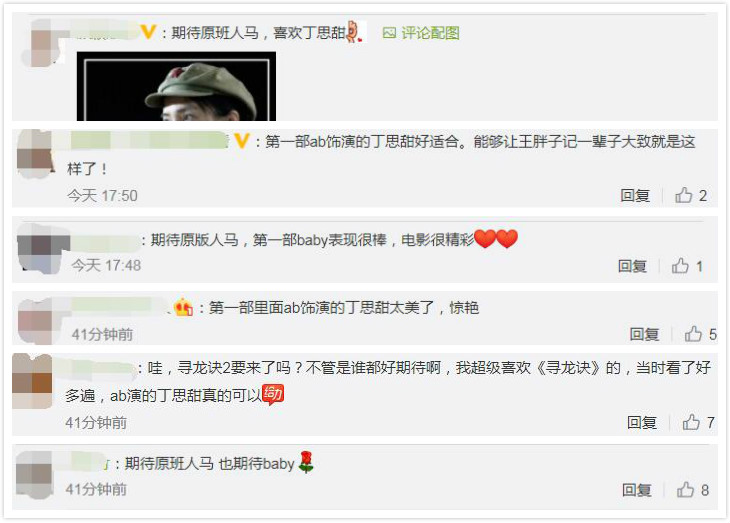Like the 17:48 comment with 1 like
Viewport: 730px width, 523px height.
[x=680, y=266]
